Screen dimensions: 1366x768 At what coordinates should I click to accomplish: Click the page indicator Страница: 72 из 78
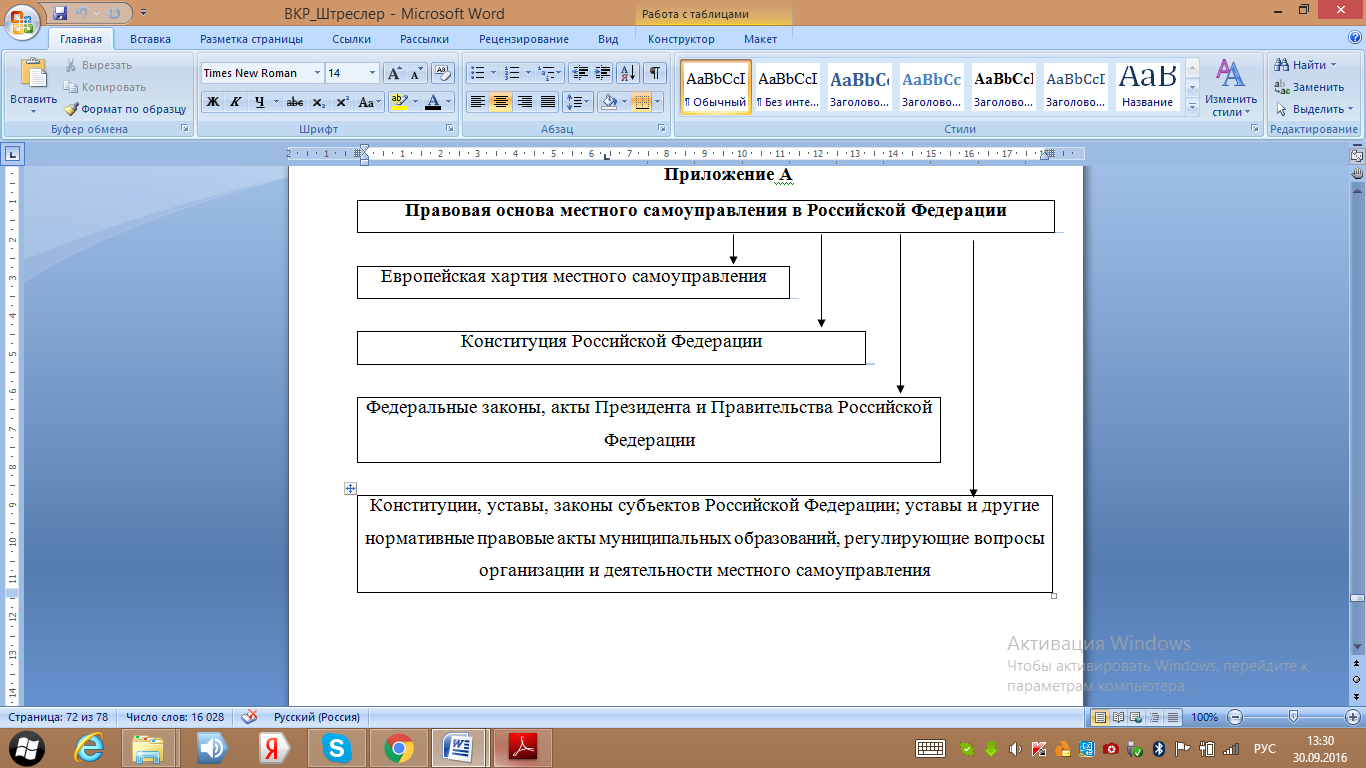pos(58,717)
